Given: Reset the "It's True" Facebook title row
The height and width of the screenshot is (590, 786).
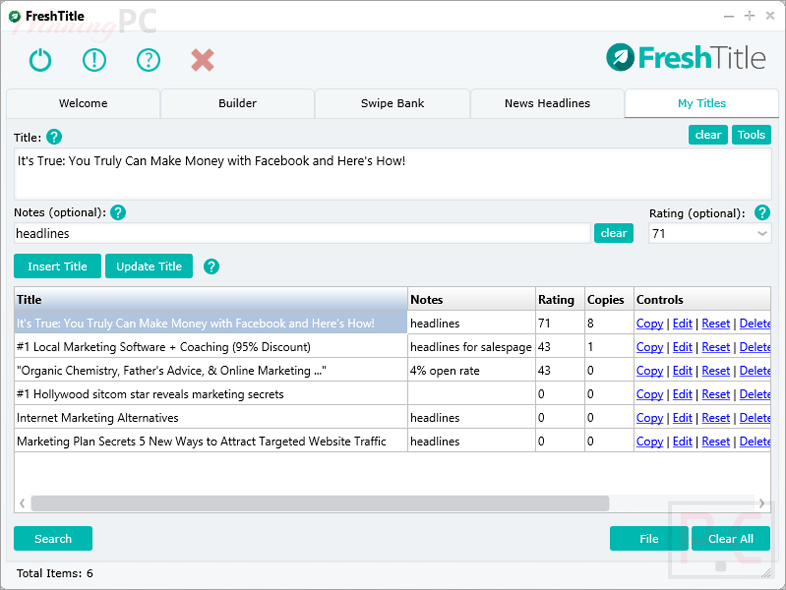Looking at the screenshot, I should 716,324.
